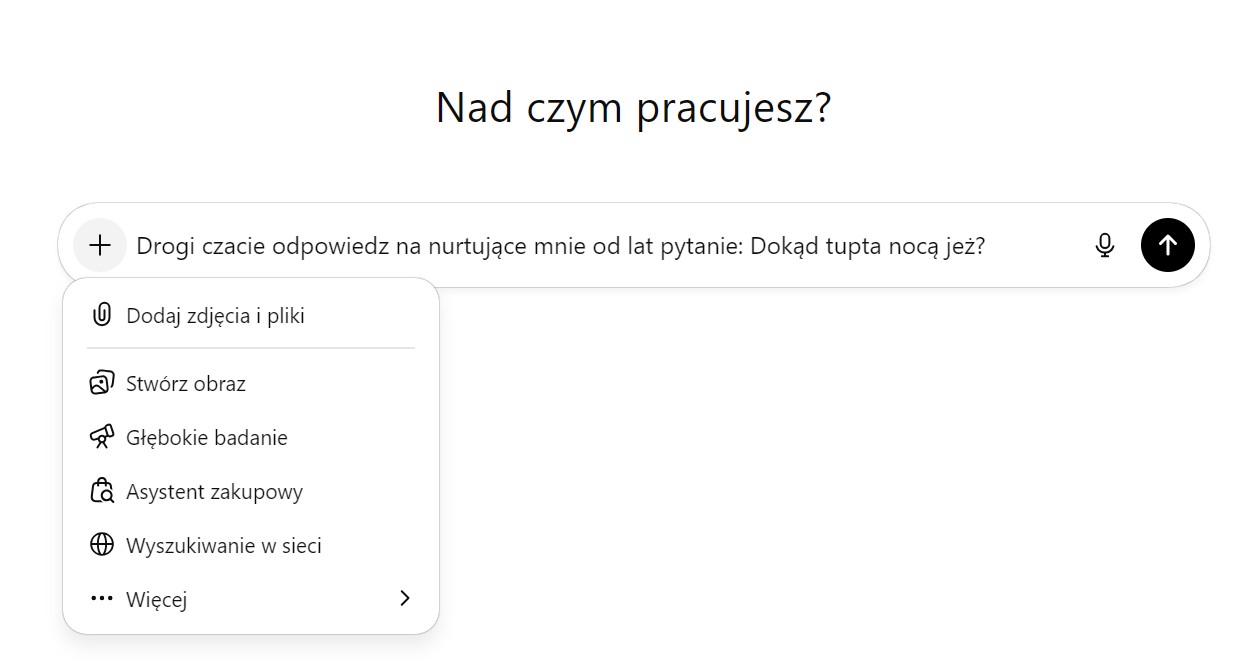This screenshot has height=670, width=1260.
Task: Click the three-dots icon beside Więcej
Action: (x=101, y=600)
